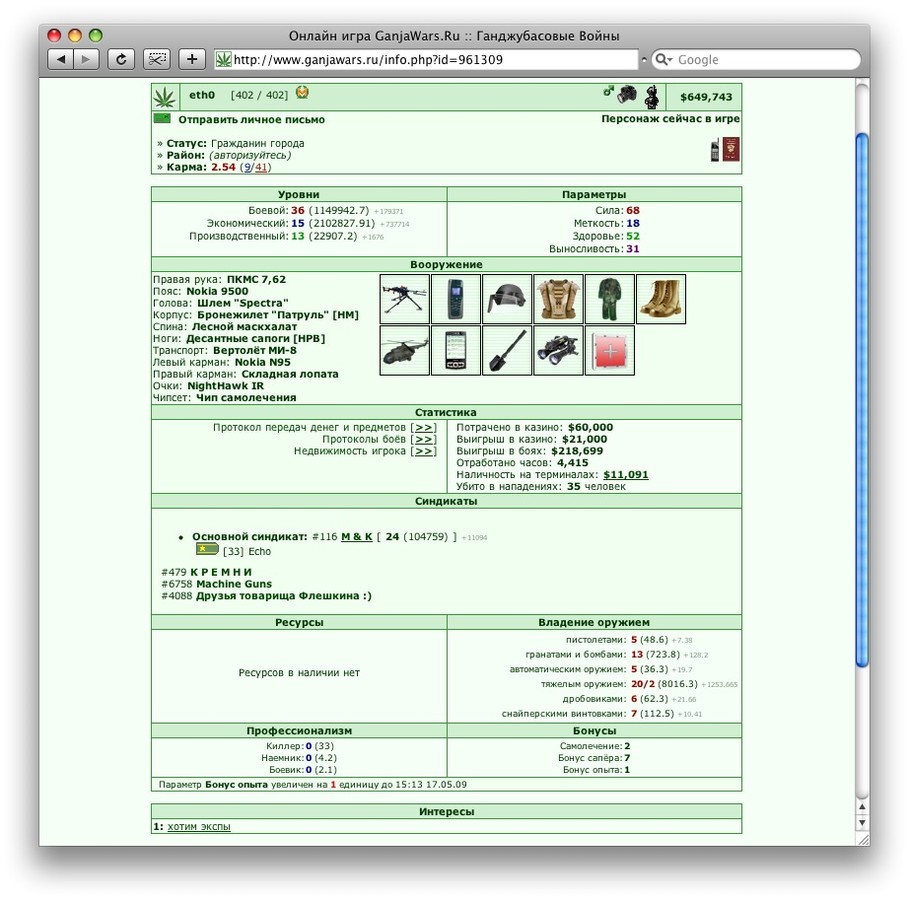Click the window resize grip corner
The height and width of the screenshot is (900, 909).
click(x=863, y=839)
